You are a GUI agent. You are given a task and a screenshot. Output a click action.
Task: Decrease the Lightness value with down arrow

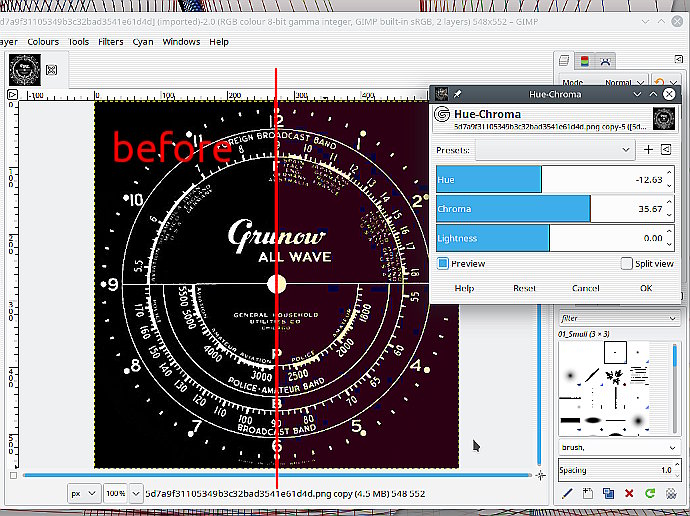669,245
